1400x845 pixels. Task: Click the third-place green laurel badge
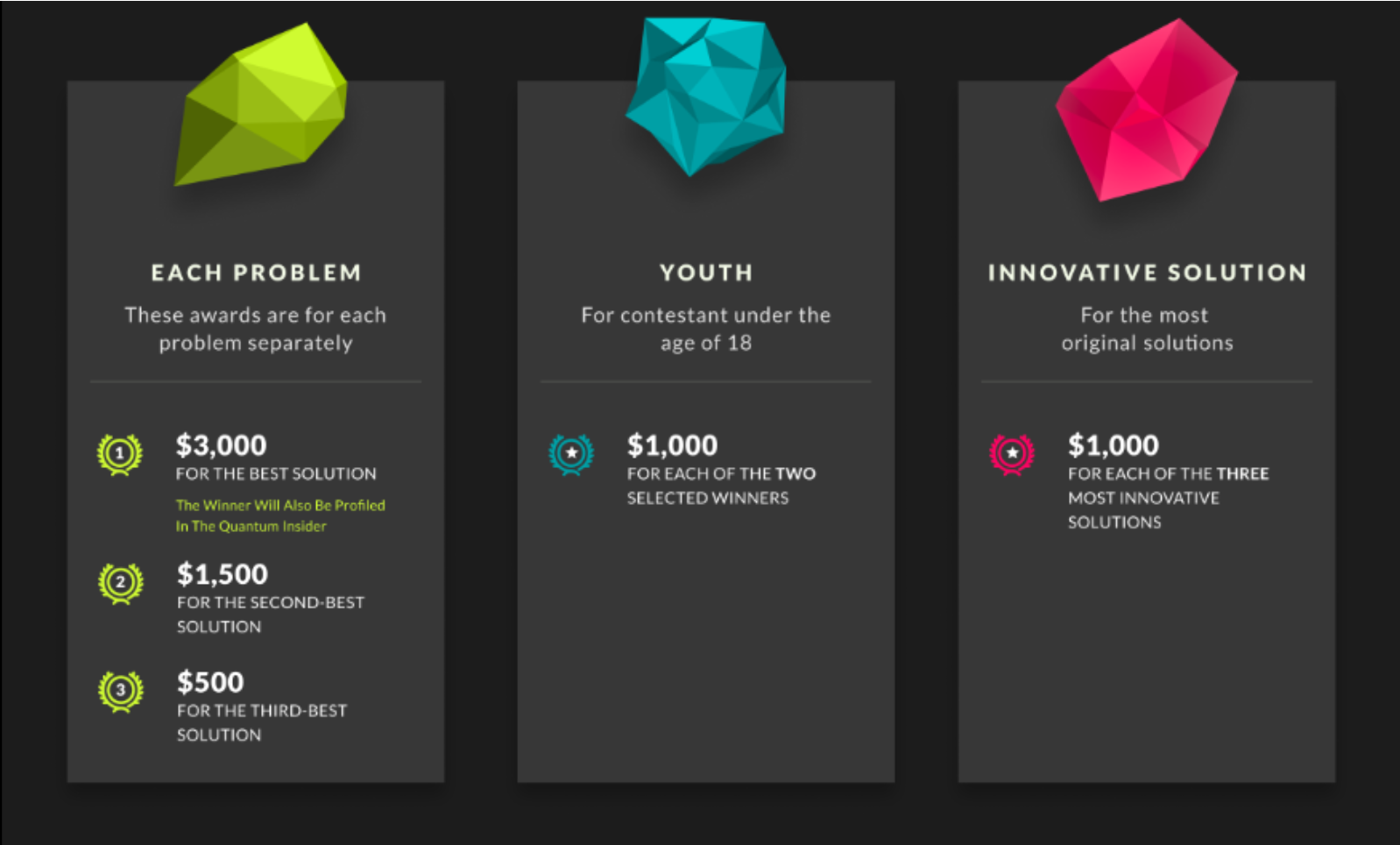click(x=121, y=691)
